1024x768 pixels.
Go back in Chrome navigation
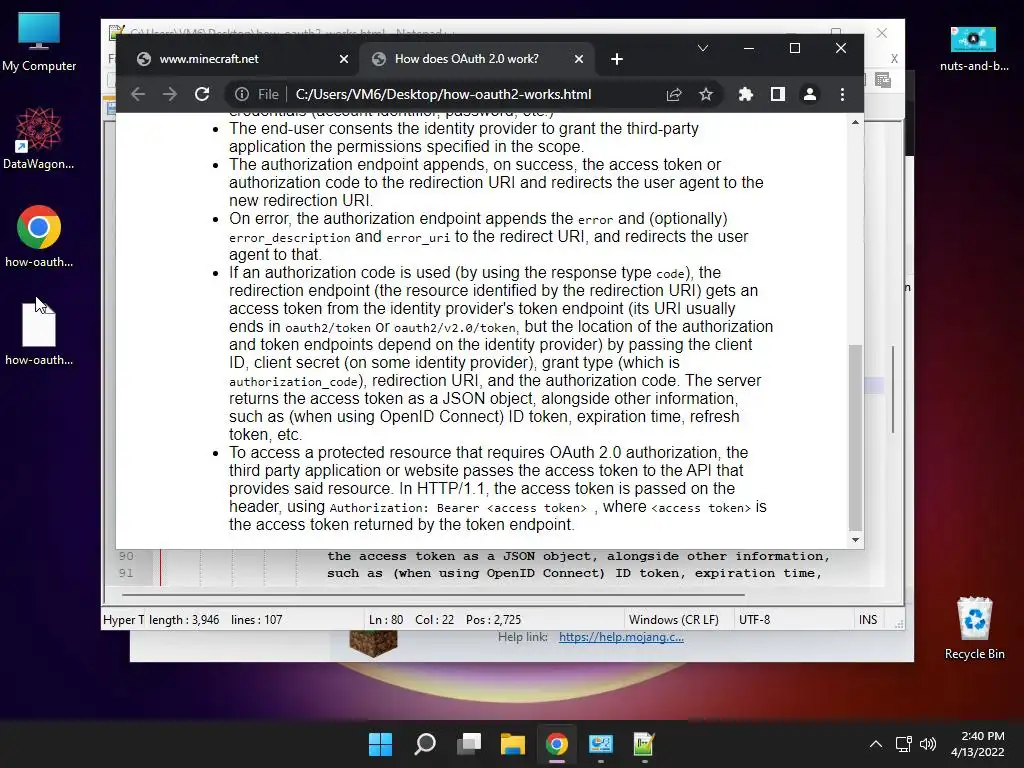click(x=138, y=94)
